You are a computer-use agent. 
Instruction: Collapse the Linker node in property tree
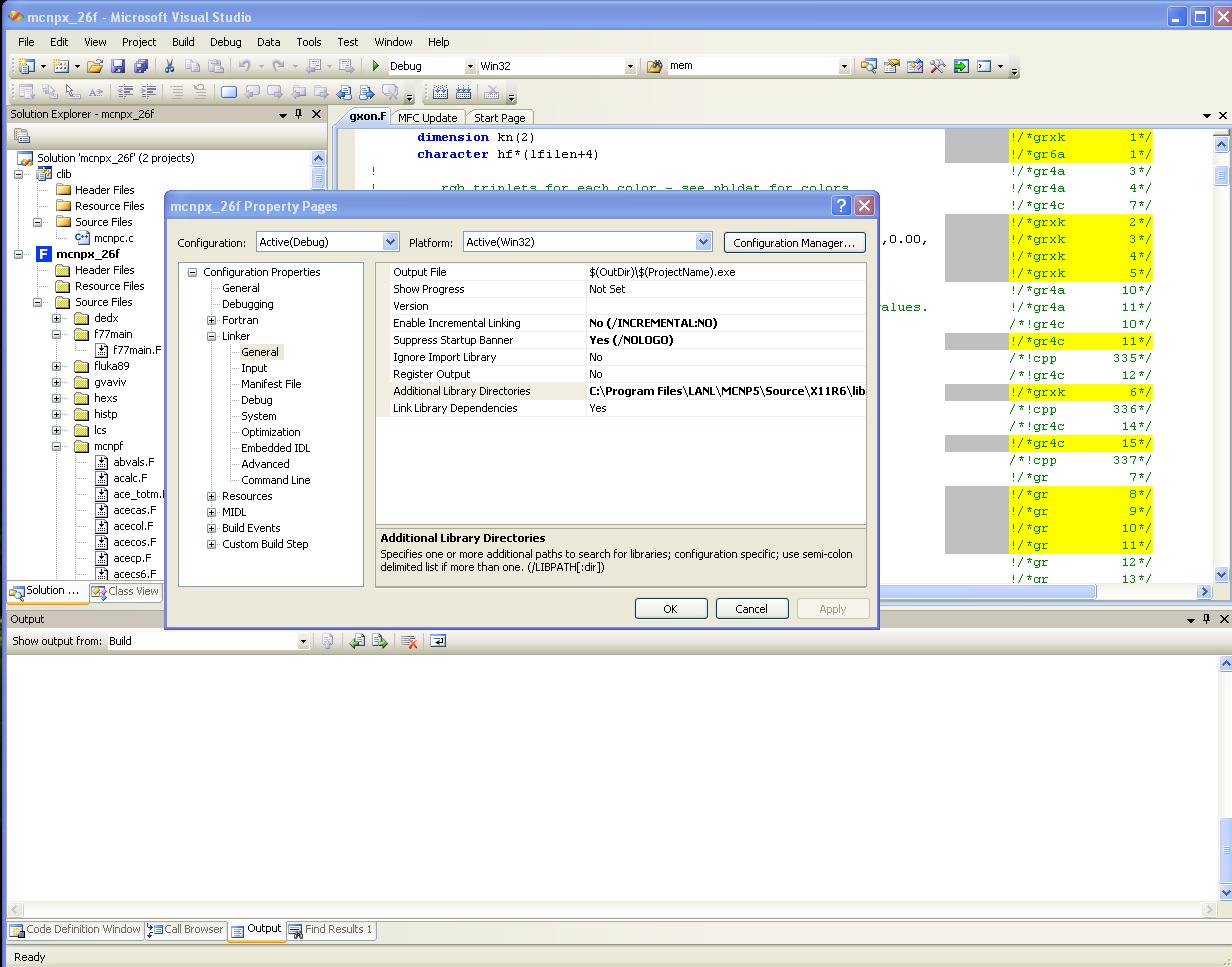pyautogui.click(x=212, y=336)
